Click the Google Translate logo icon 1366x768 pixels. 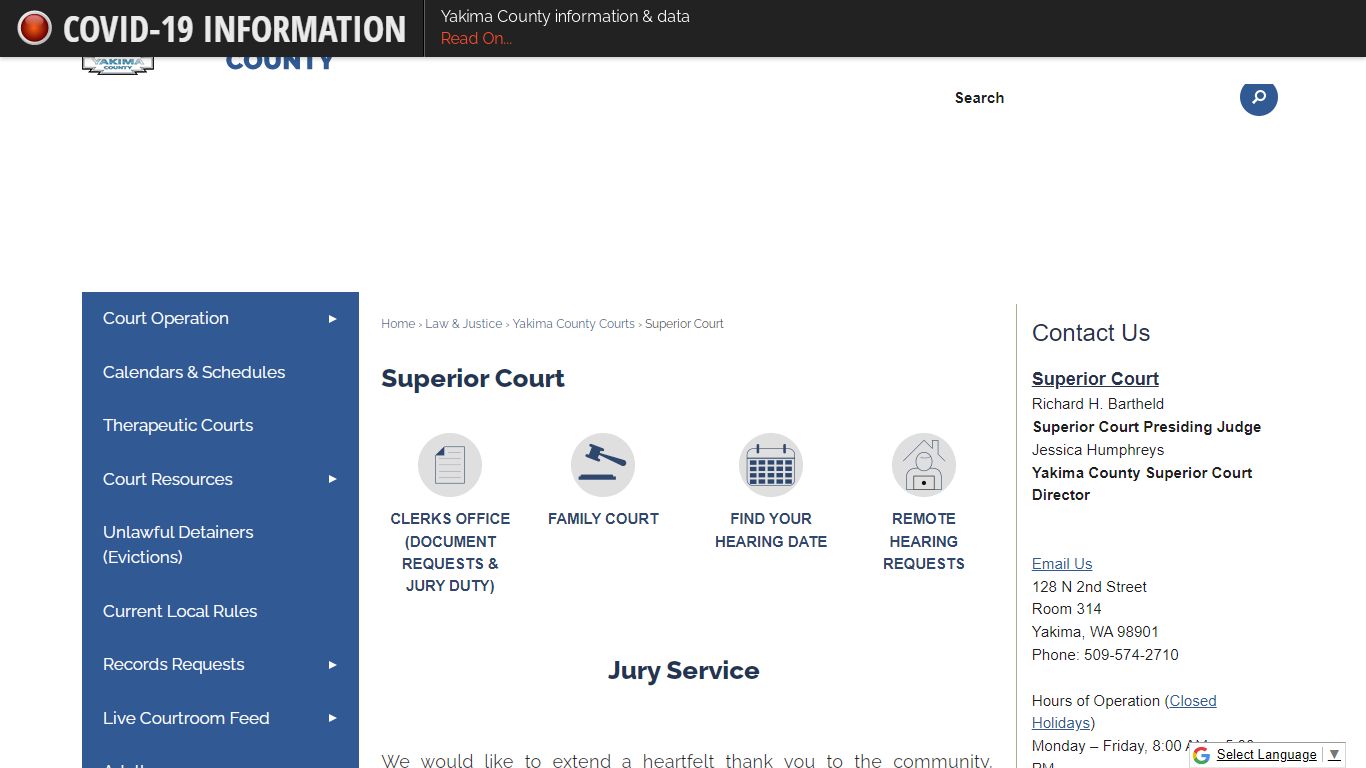(1202, 755)
